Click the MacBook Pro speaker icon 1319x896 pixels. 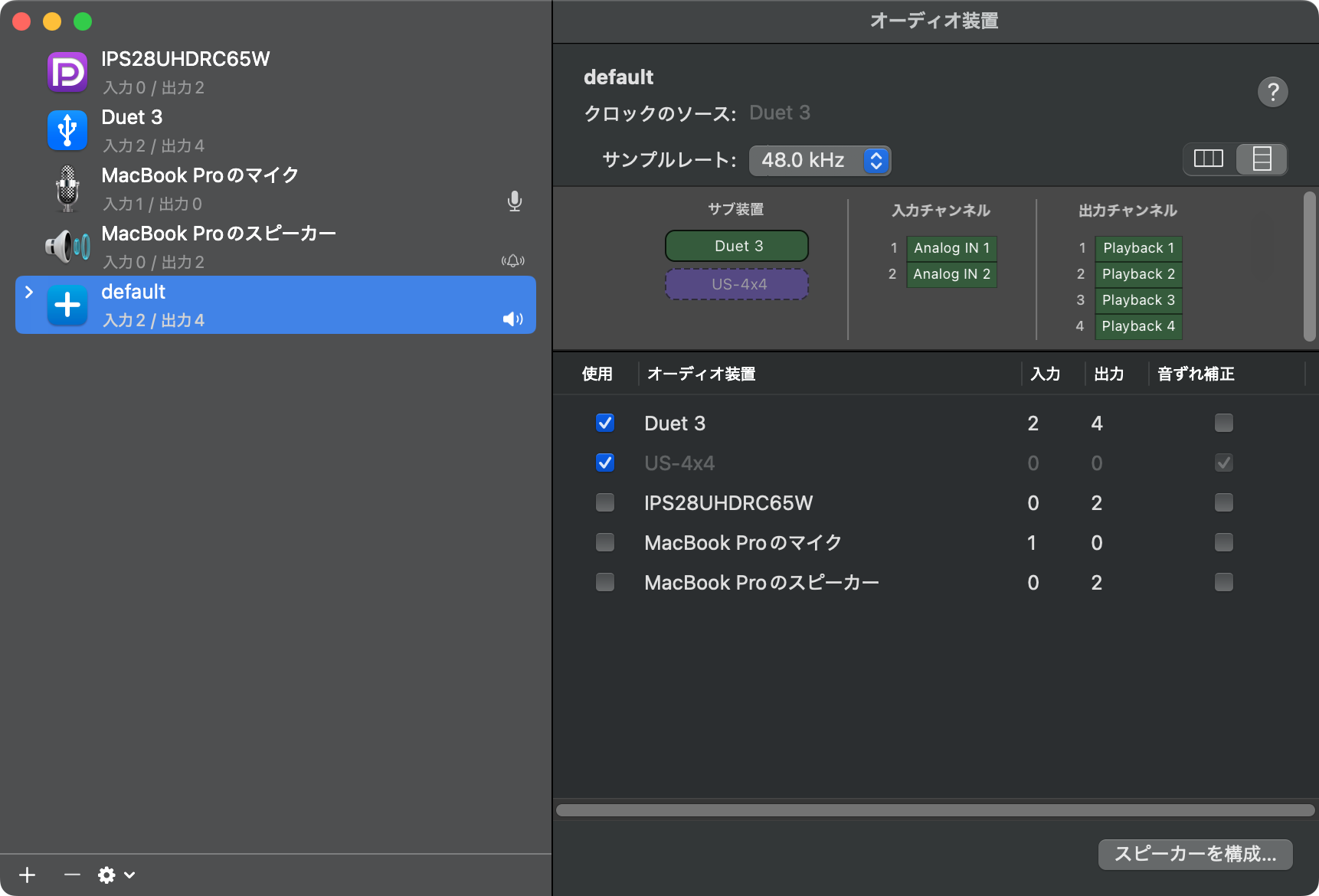[67, 247]
